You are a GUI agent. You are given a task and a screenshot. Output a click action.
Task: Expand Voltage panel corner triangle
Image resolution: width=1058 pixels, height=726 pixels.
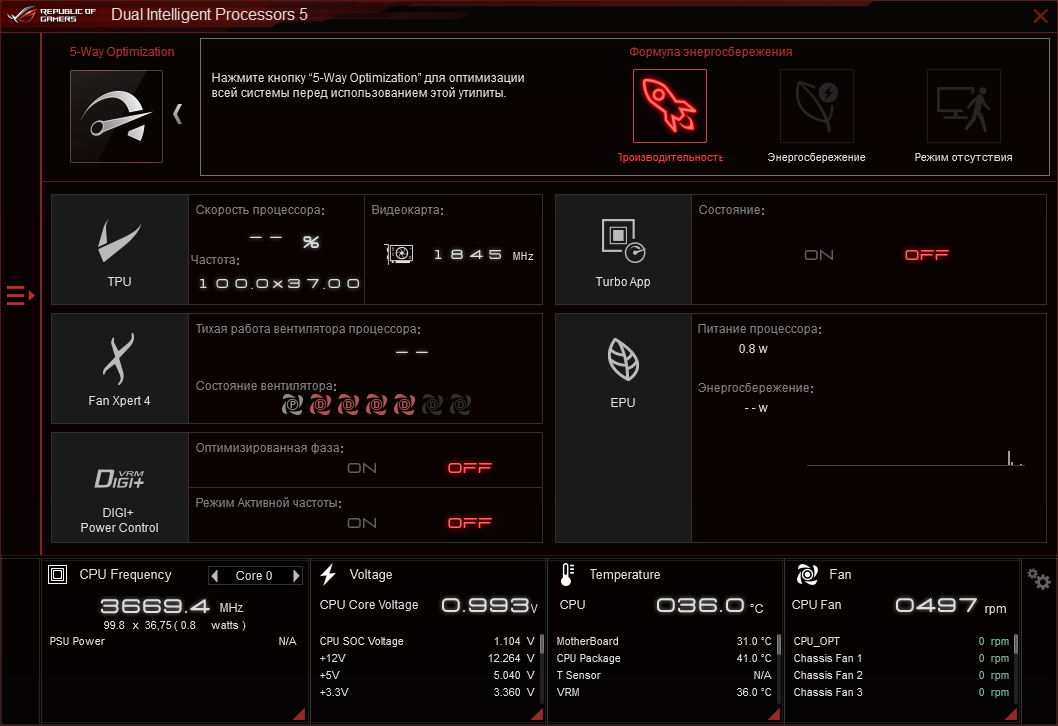(x=537, y=714)
